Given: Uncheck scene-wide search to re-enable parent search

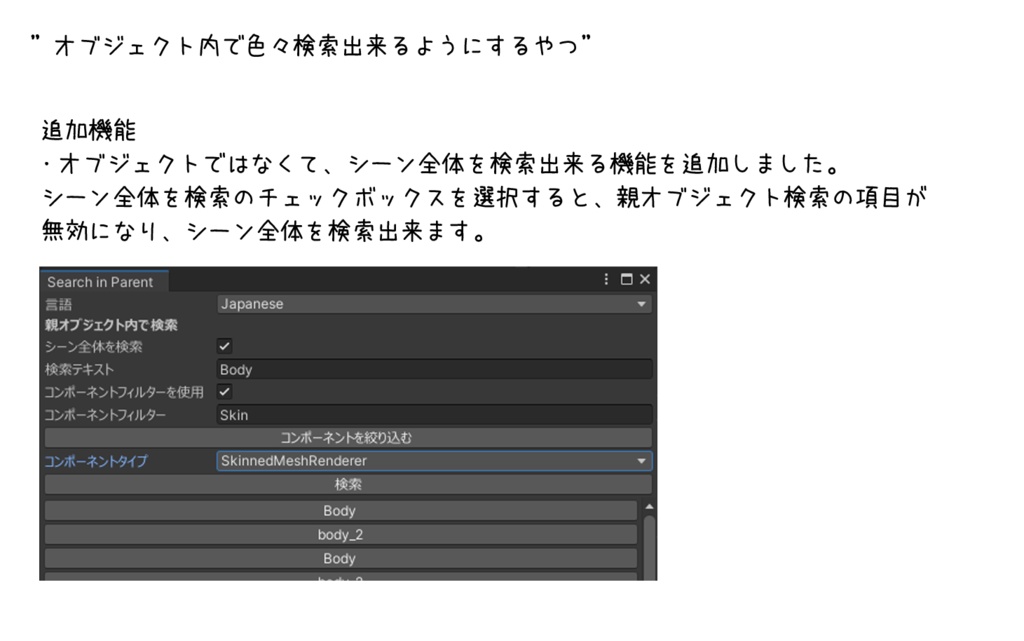Looking at the screenshot, I should coord(222,345).
